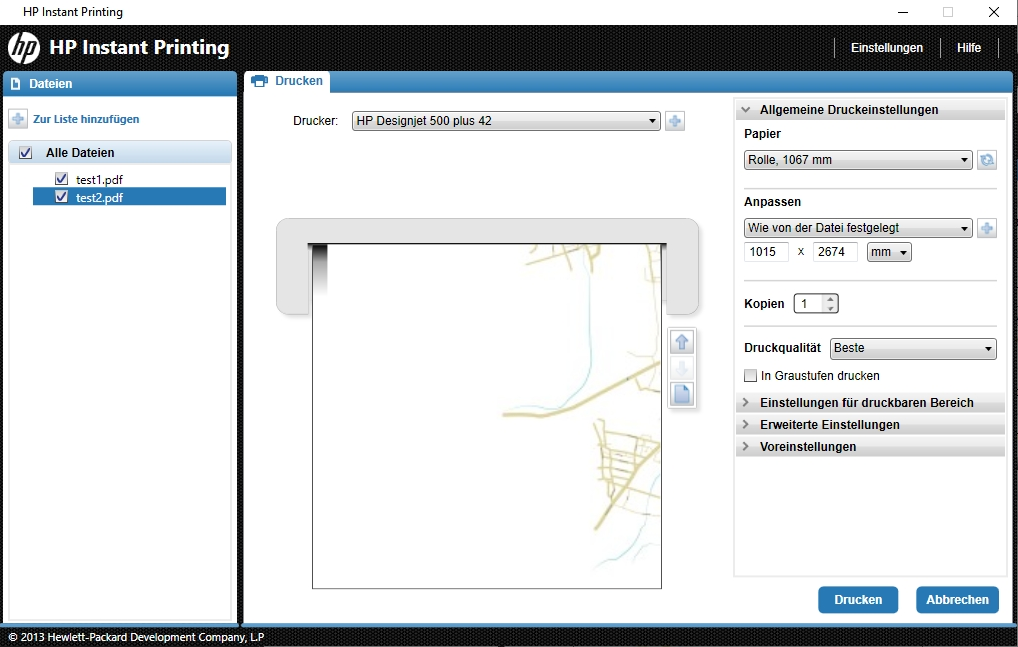Click the printer icon on Drucken tab
Screen dimensions: 1018x647
click(260, 81)
